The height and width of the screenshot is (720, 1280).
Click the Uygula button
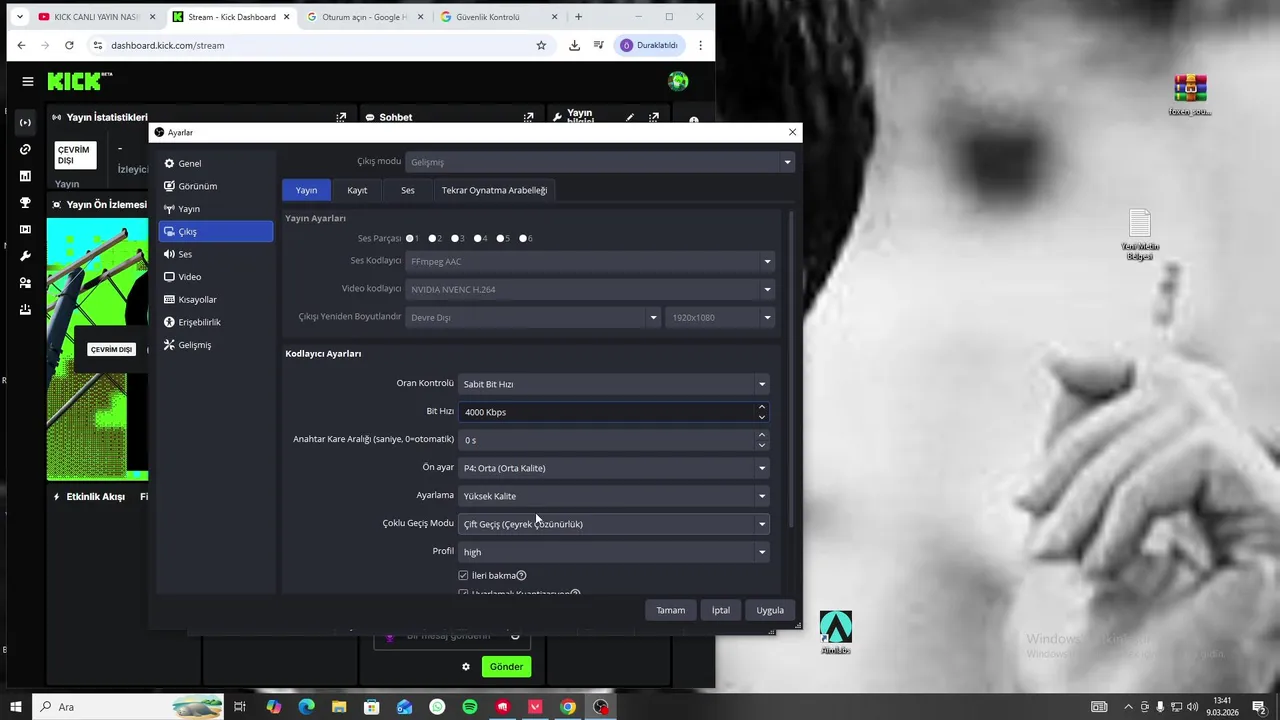[x=770, y=610]
